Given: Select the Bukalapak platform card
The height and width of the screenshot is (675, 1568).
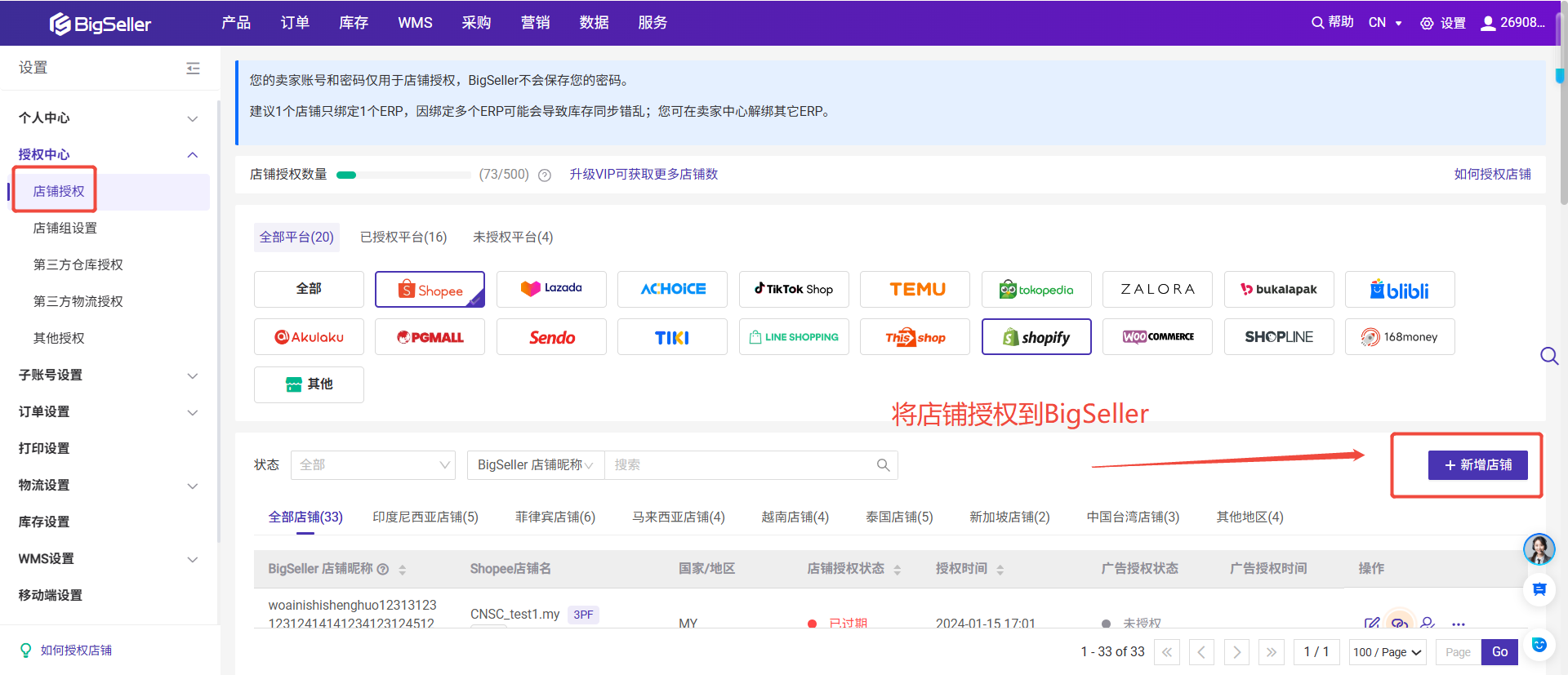Looking at the screenshot, I should [1279, 289].
